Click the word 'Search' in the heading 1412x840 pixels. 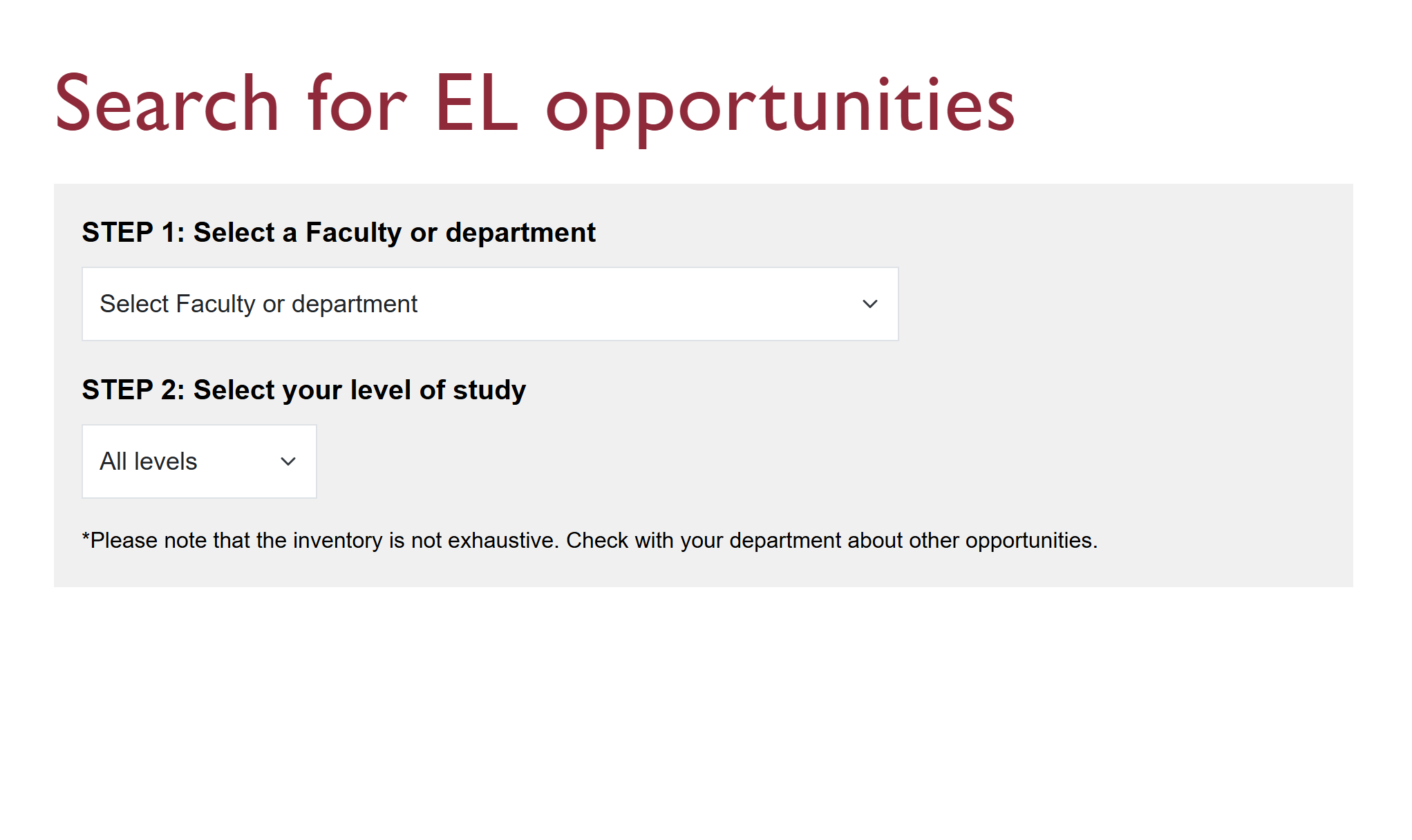[167, 105]
